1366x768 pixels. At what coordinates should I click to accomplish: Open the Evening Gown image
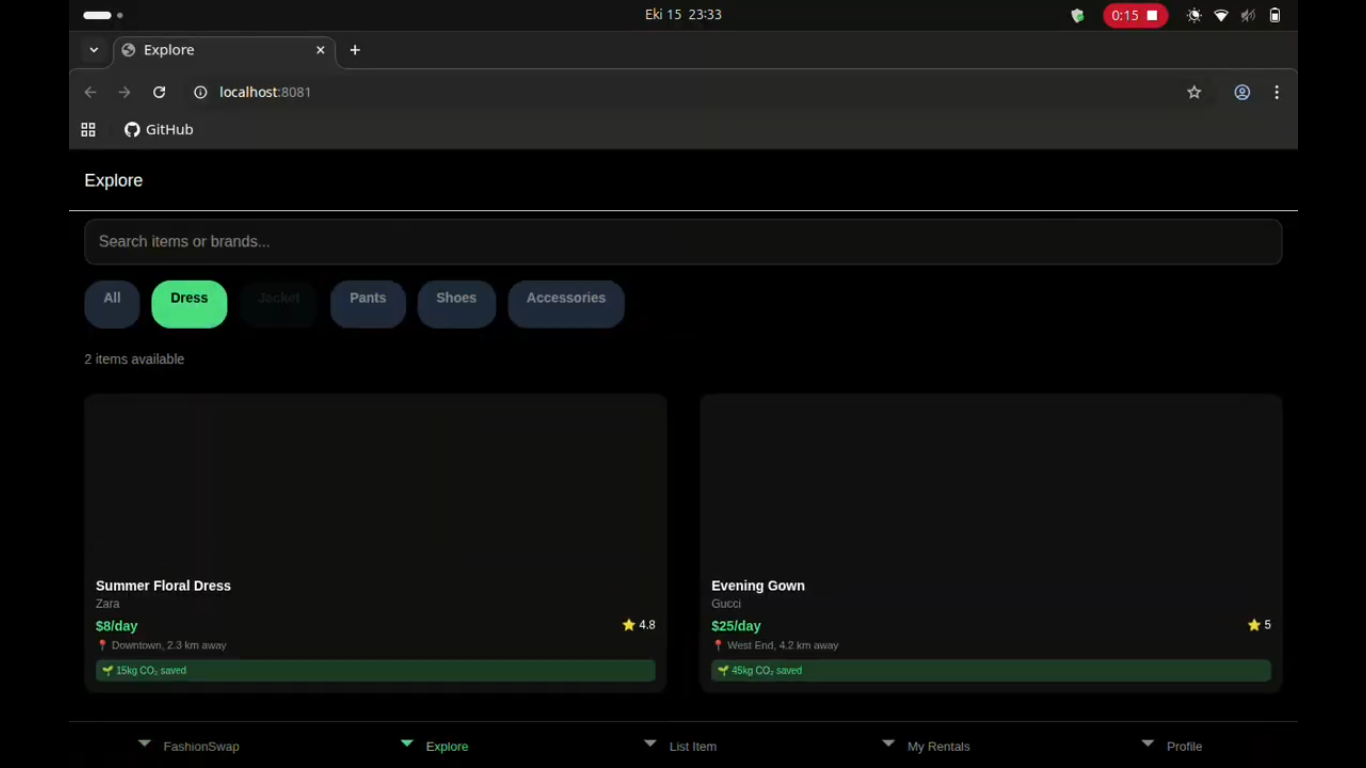tap(991, 480)
